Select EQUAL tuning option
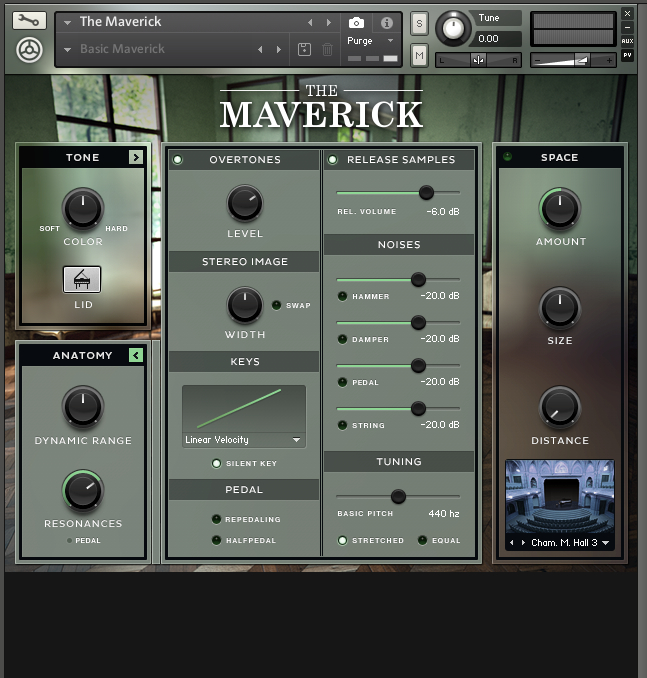 (423, 540)
